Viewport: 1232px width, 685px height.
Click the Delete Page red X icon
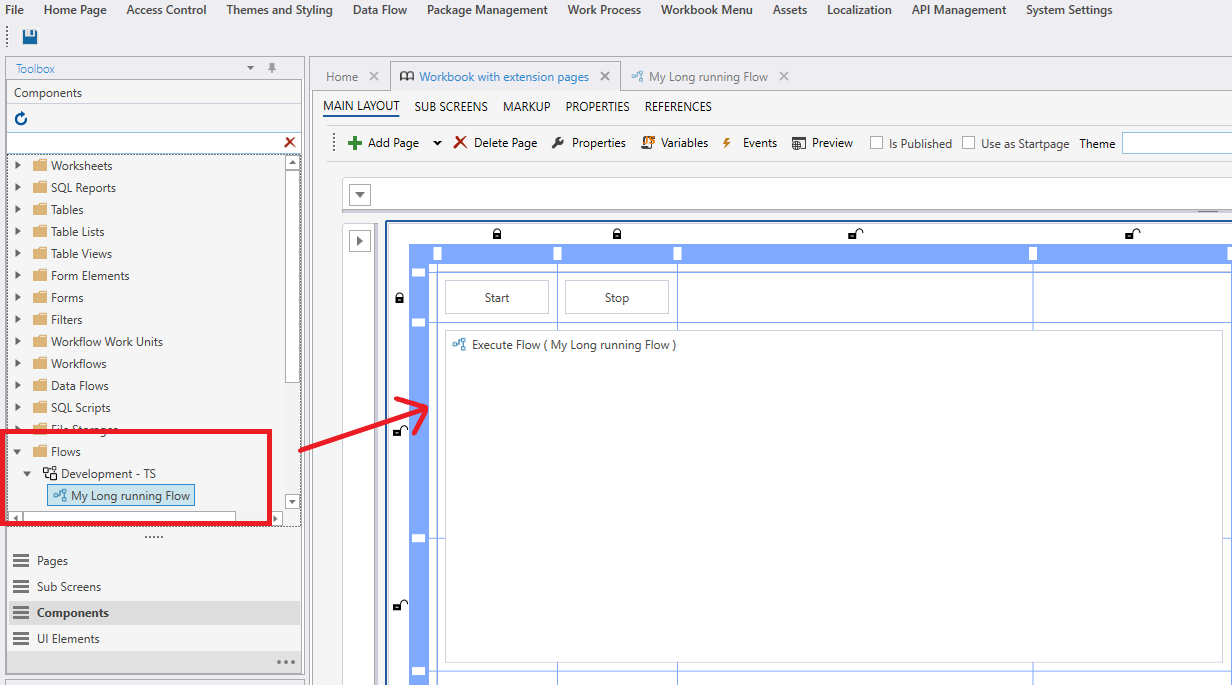(x=460, y=143)
